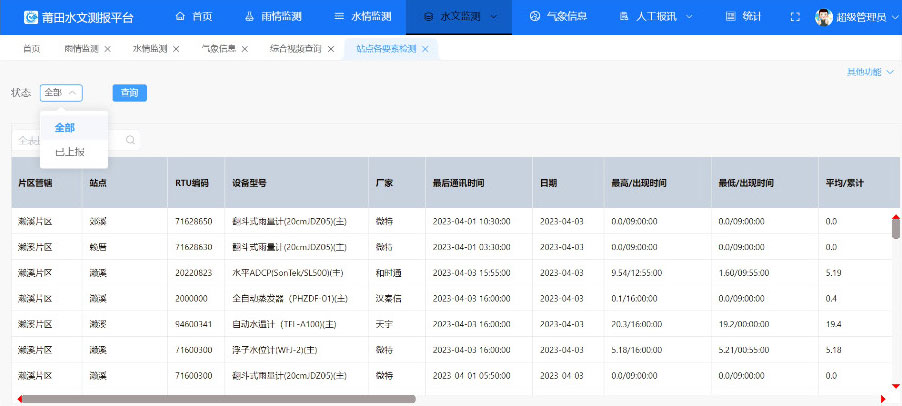Close the 气象信息 tab
The image size is (902, 406).
(244, 49)
